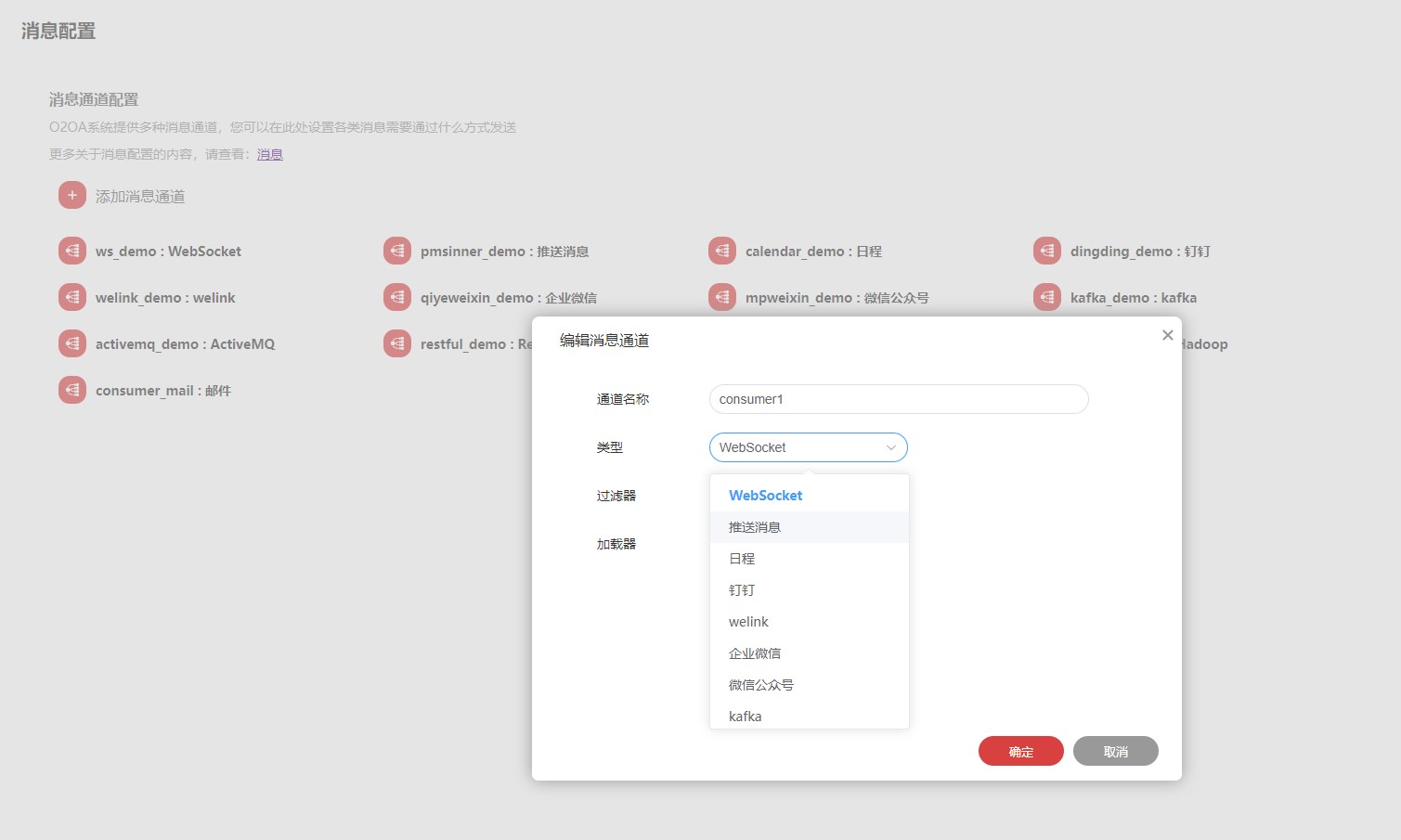Click the plus icon to add message channel
Viewport: 1401px width, 840px height.
pyautogui.click(x=72, y=196)
